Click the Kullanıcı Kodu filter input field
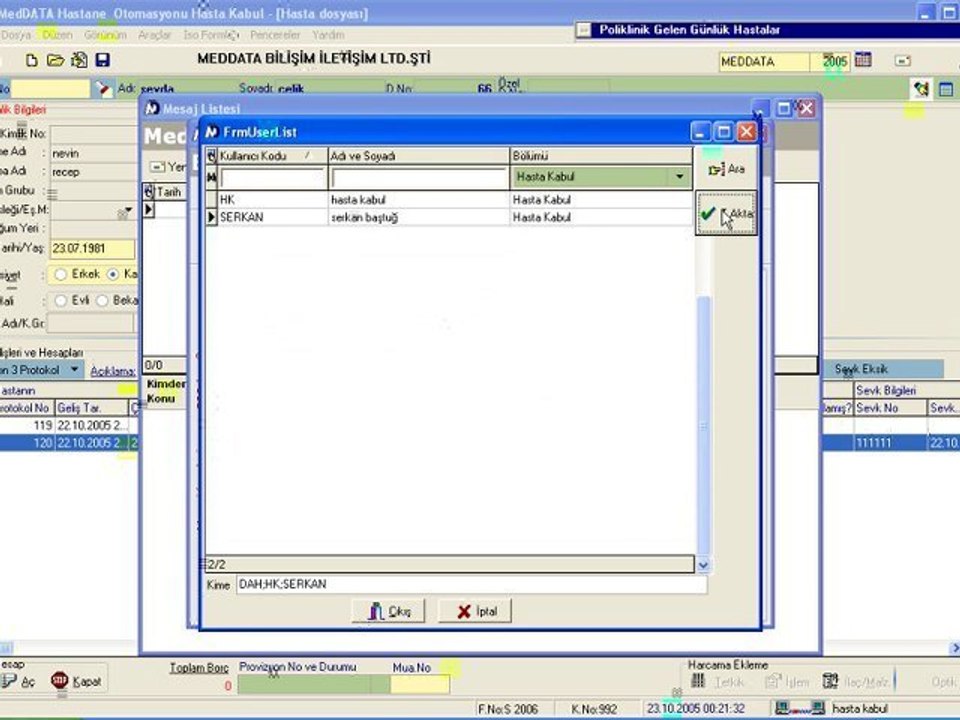Image resolution: width=960 pixels, height=720 pixels. click(272, 178)
